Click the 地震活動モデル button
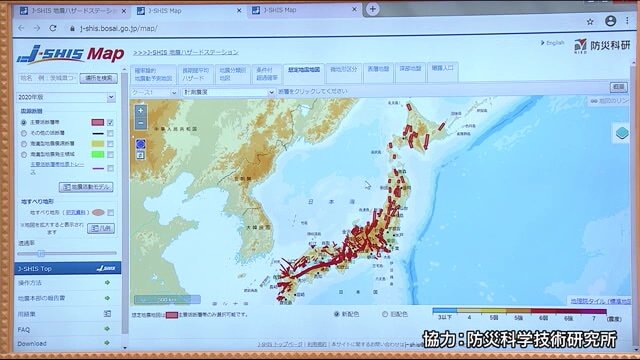The height and width of the screenshot is (360, 640). tap(86, 187)
